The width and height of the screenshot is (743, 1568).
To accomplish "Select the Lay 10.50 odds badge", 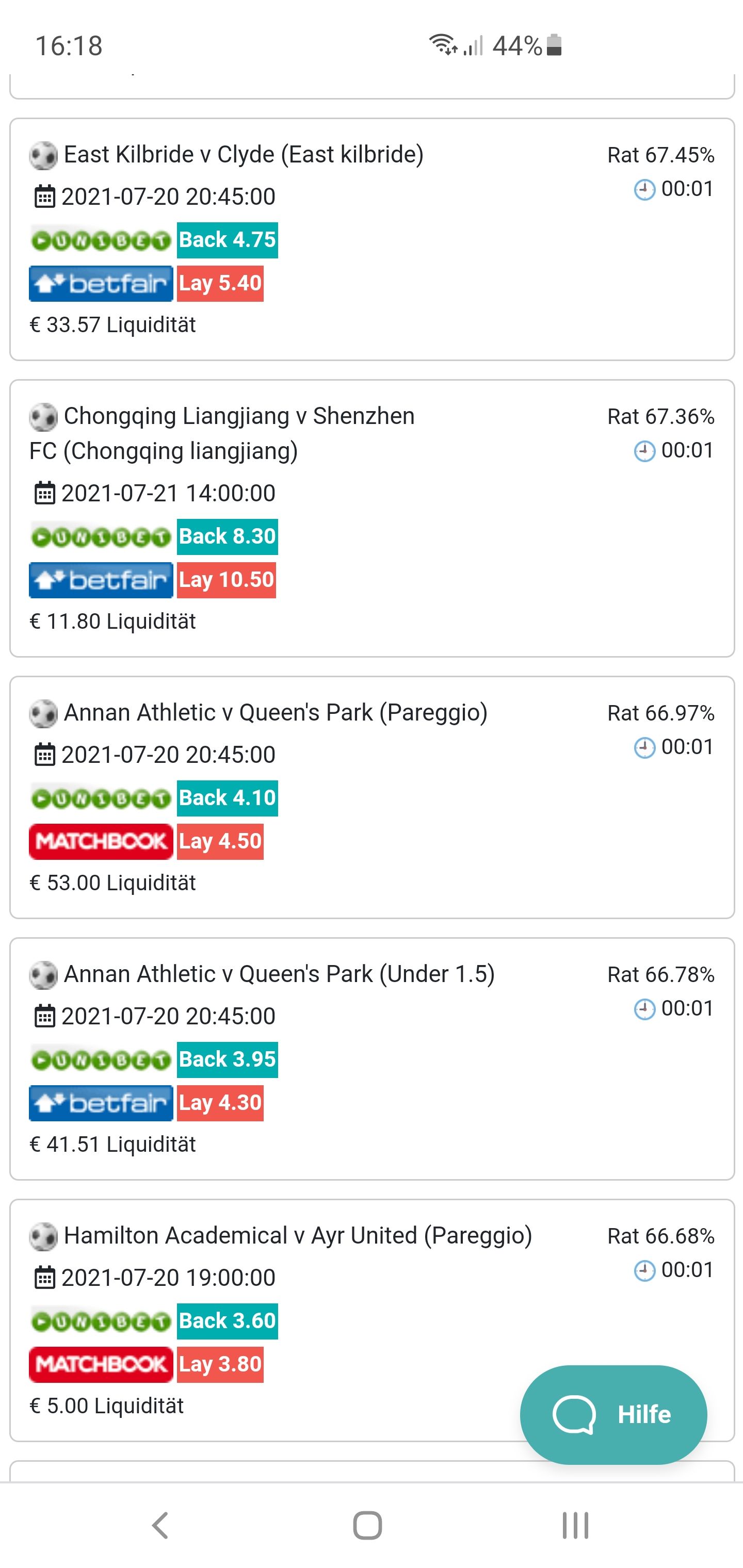I will [x=227, y=580].
